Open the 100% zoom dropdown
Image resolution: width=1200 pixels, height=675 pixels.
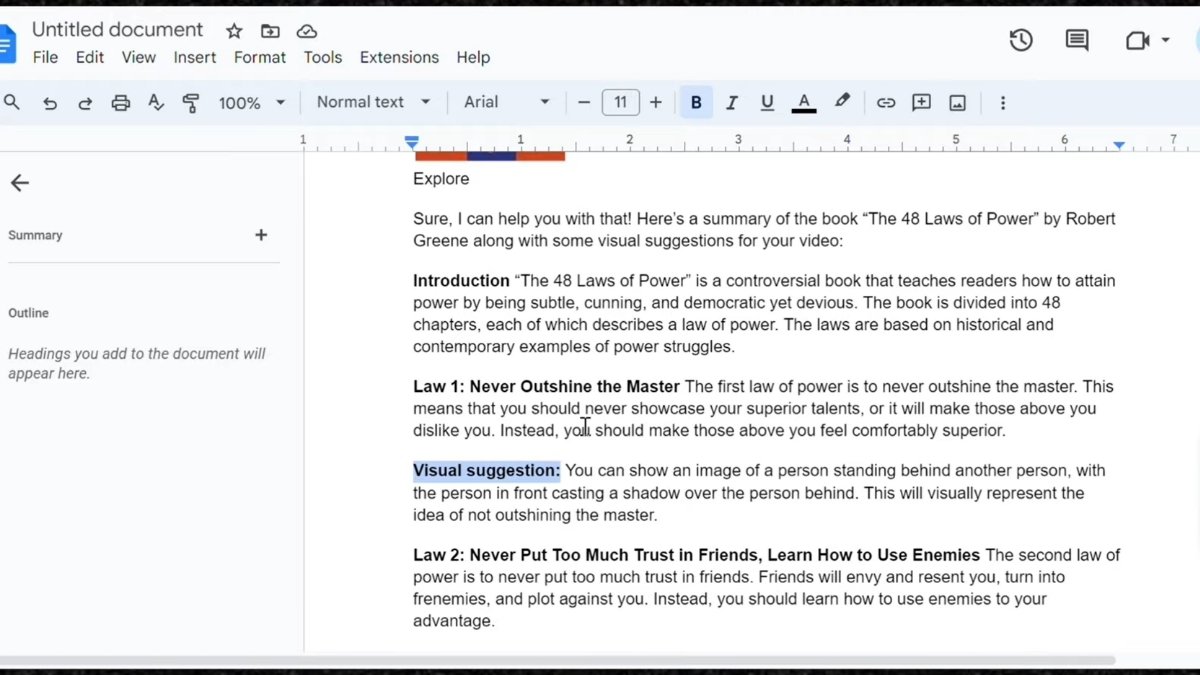(x=252, y=103)
